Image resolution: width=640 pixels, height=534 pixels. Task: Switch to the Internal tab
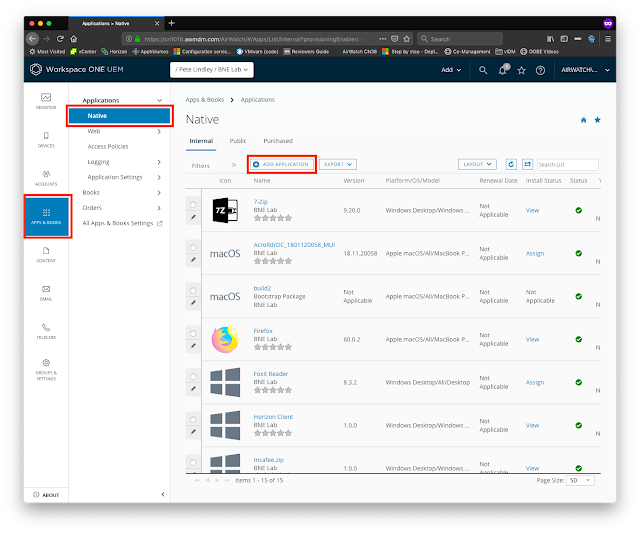click(x=201, y=141)
